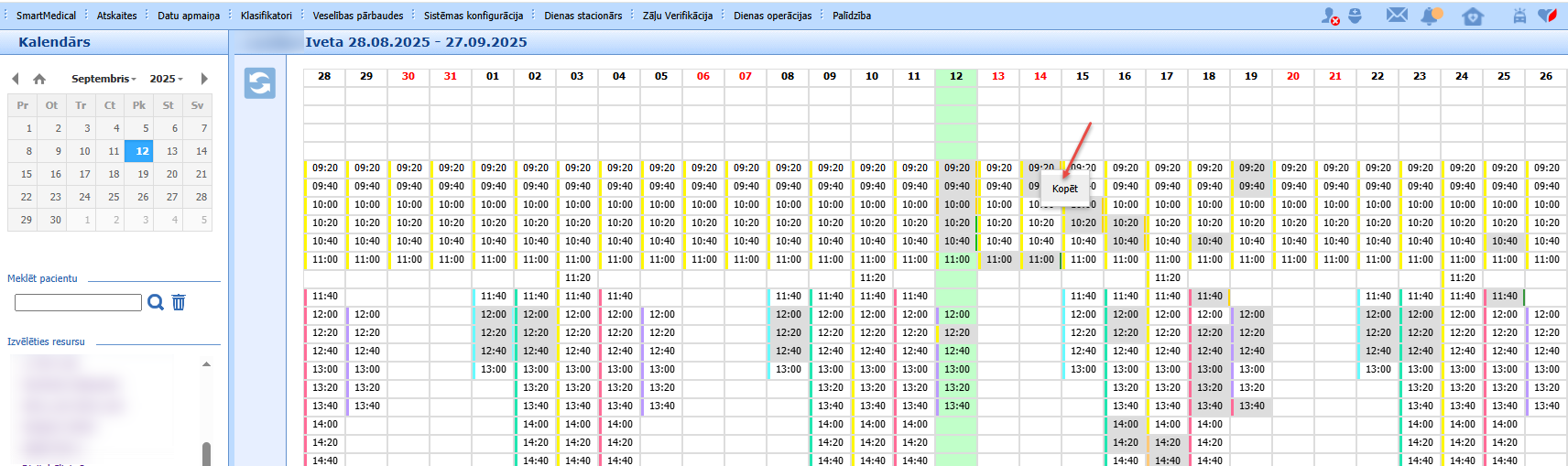Go to previous month with left arrow
Viewport: 1568px width, 466px height.
(16, 79)
